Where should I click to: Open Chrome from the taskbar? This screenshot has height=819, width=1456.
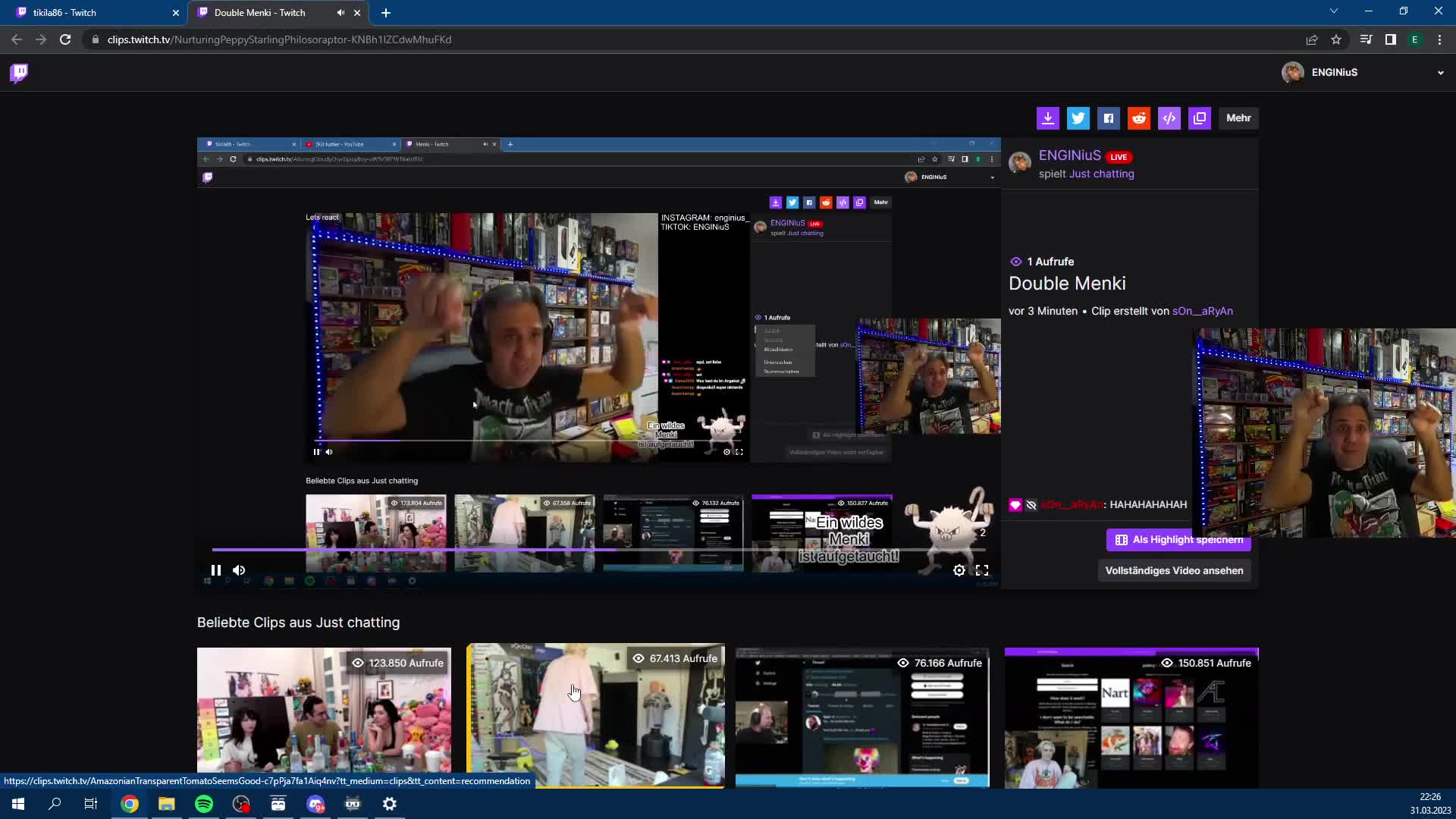pyautogui.click(x=130, y=804)
